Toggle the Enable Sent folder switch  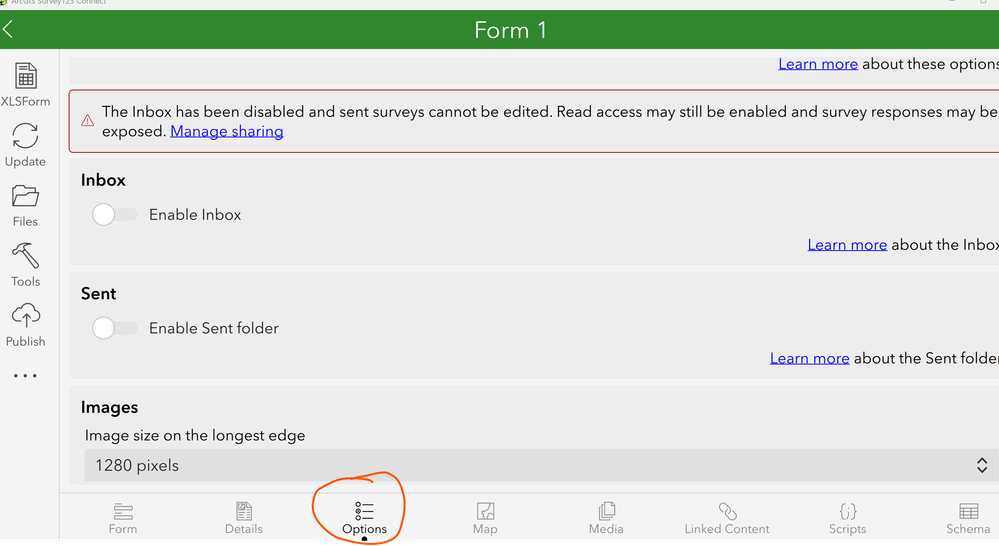point(114,328)
